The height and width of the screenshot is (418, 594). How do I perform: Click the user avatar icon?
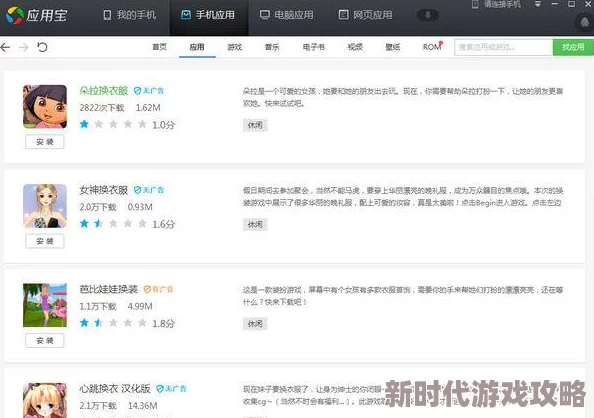tap(585, 22)
